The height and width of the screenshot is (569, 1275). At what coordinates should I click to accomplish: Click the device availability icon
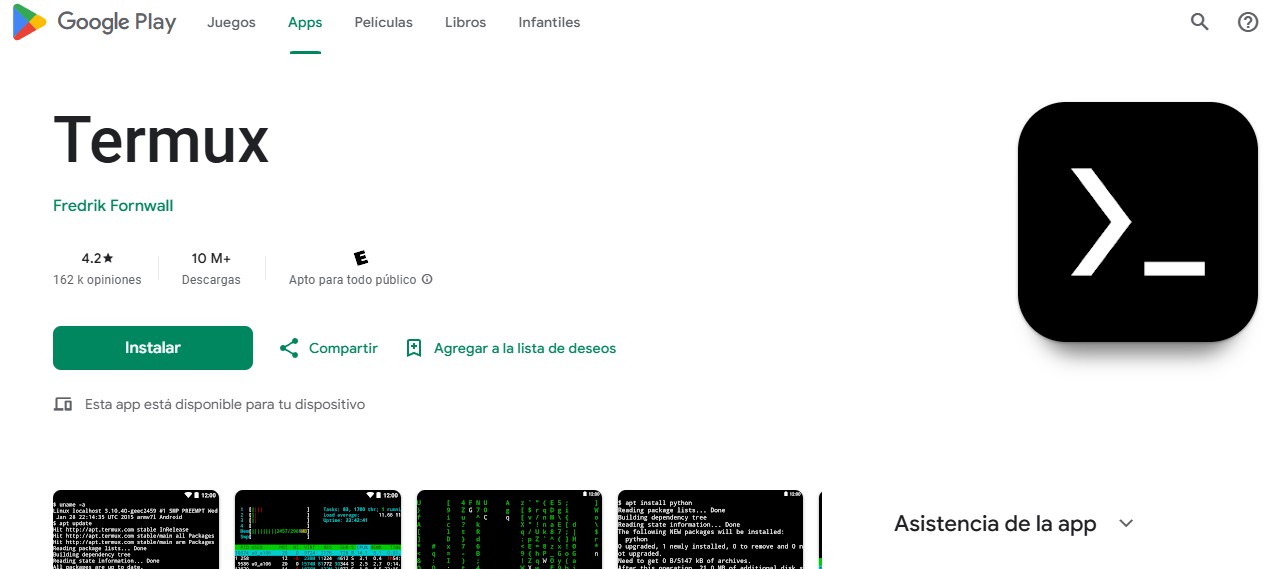pos(63,404)
